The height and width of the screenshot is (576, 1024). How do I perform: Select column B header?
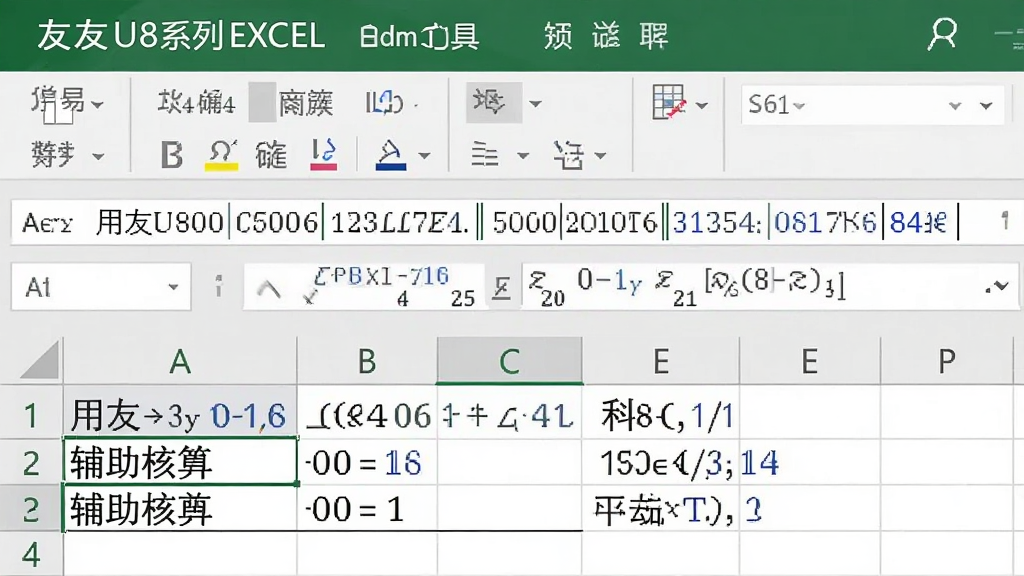[367, 360]
